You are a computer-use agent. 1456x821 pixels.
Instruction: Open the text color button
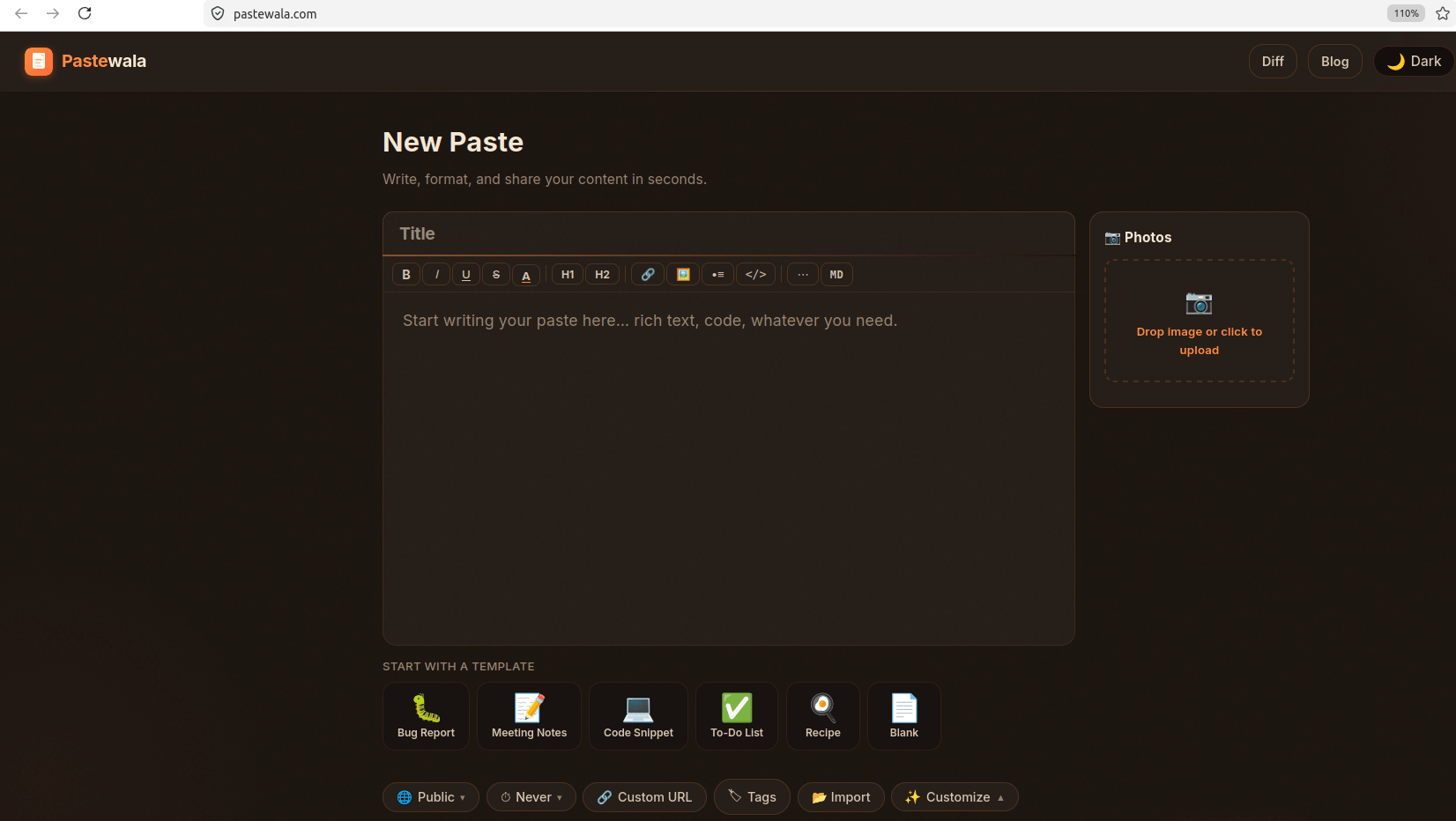click(x=526, y=275)
